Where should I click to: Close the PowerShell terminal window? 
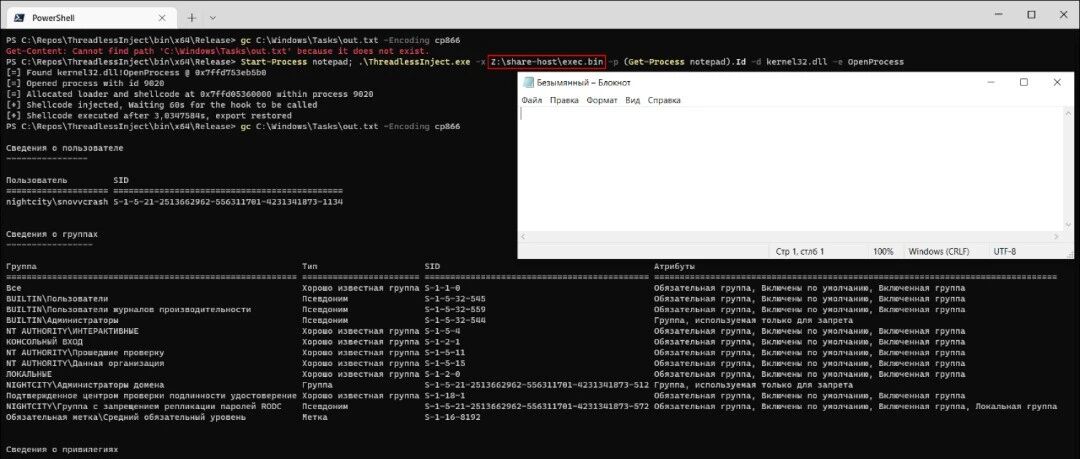point(1063,14)
